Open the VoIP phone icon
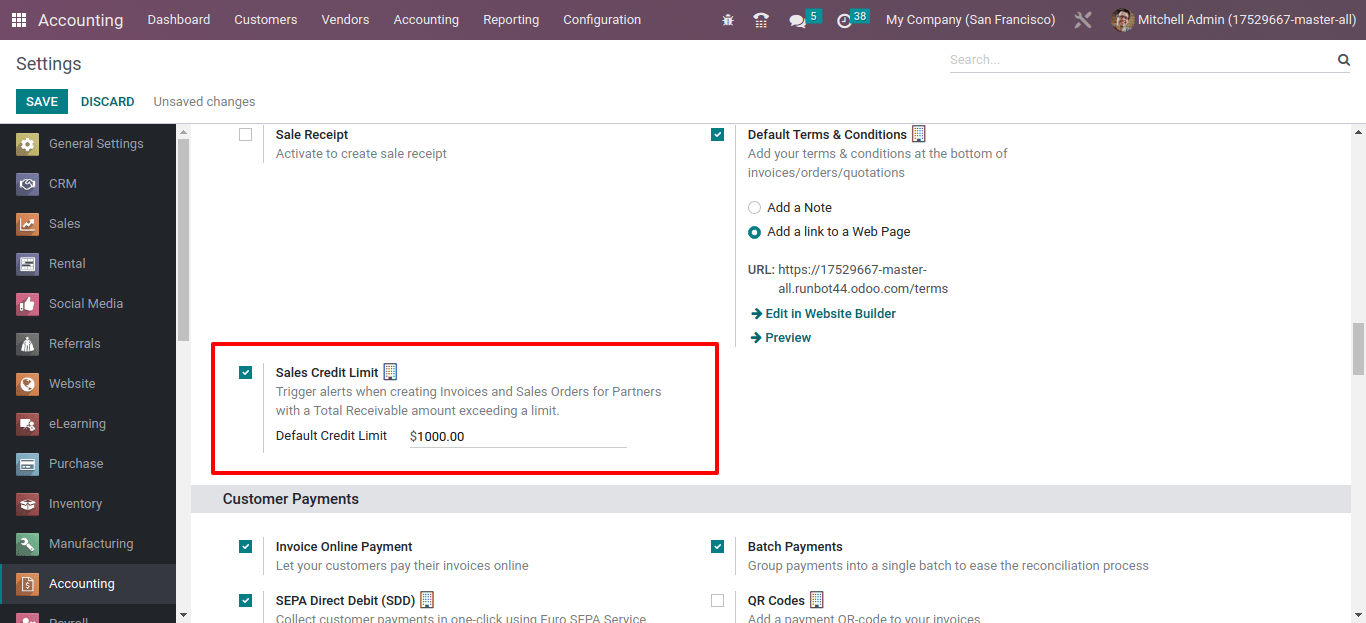The width and height of the screenshot is (1366, 623). click(x=761, y=20)
